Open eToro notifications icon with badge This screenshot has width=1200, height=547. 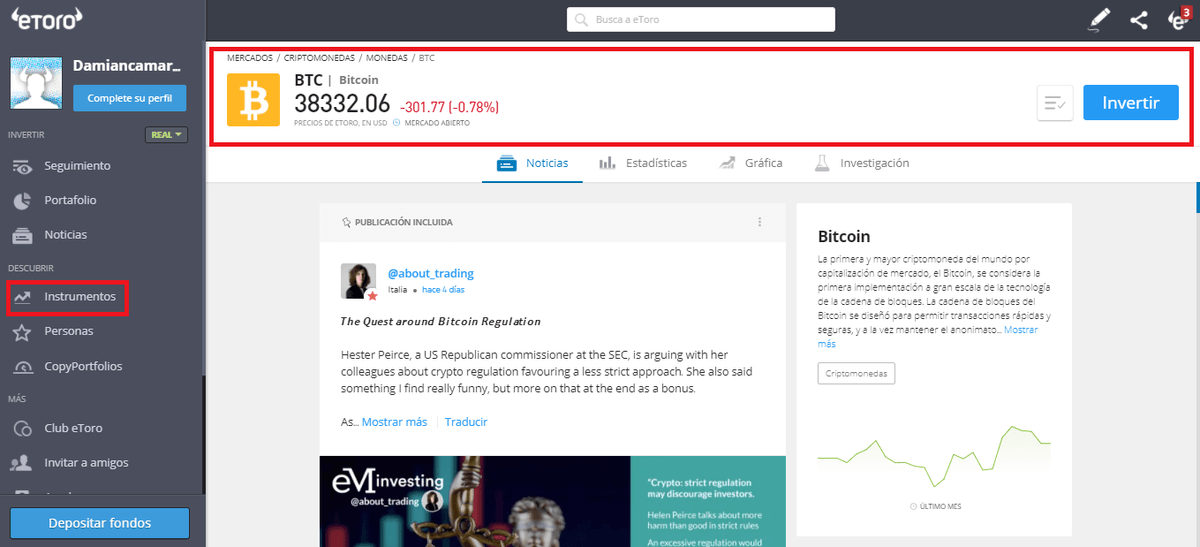pyautogui.click(x=1179, y=18)
